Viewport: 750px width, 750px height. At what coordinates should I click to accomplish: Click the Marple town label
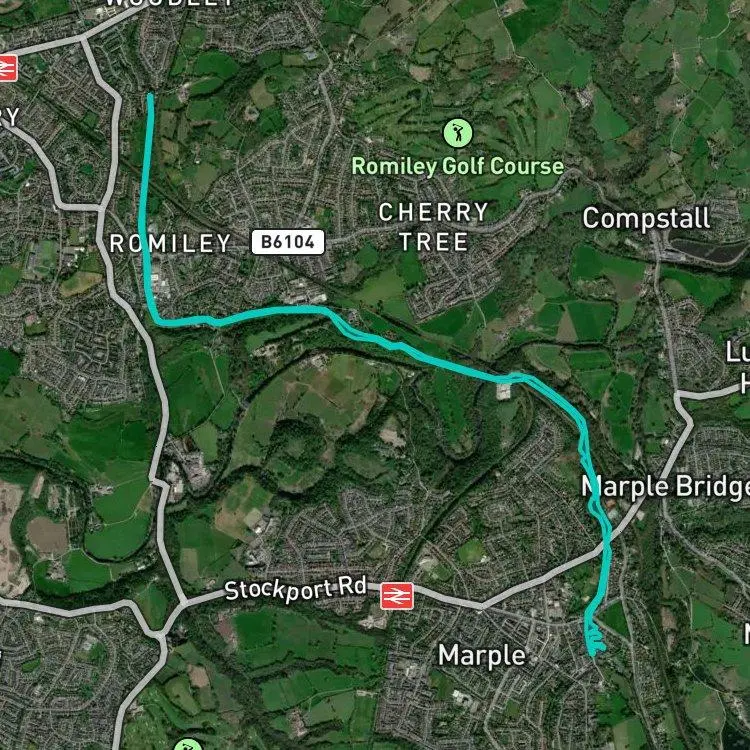tap(482, 655)
